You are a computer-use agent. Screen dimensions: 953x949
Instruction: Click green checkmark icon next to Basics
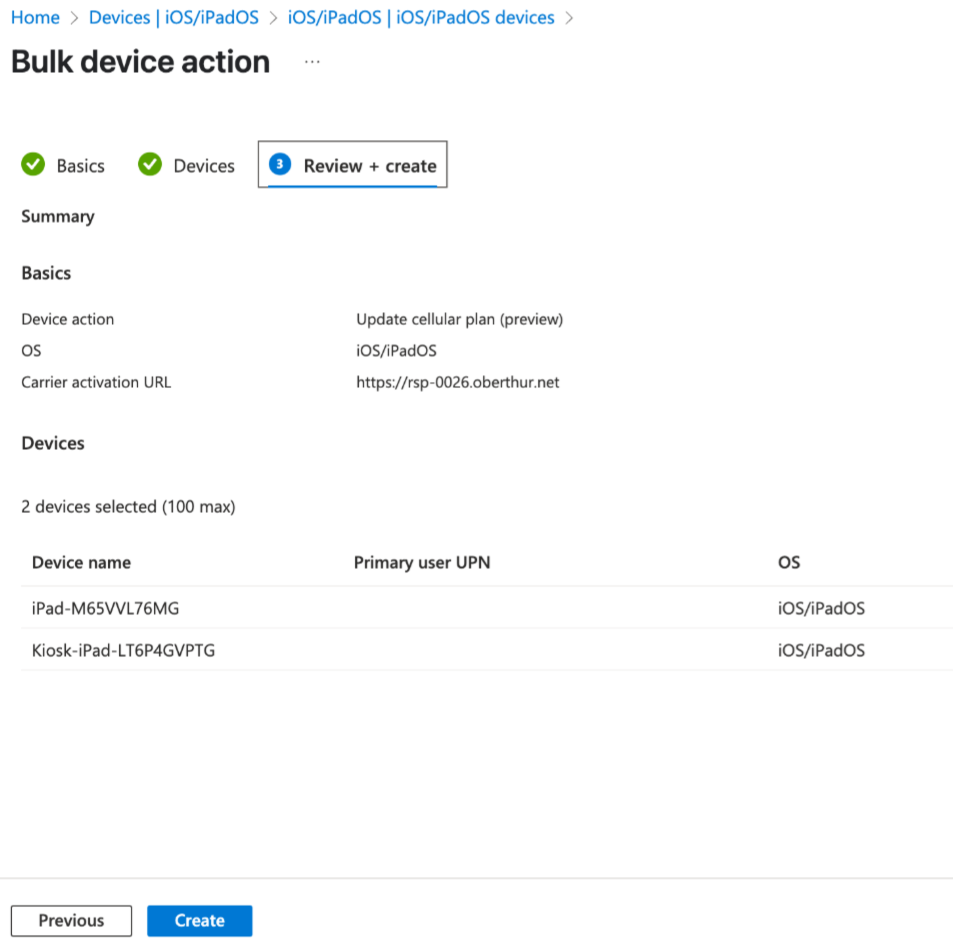(33, 165)
